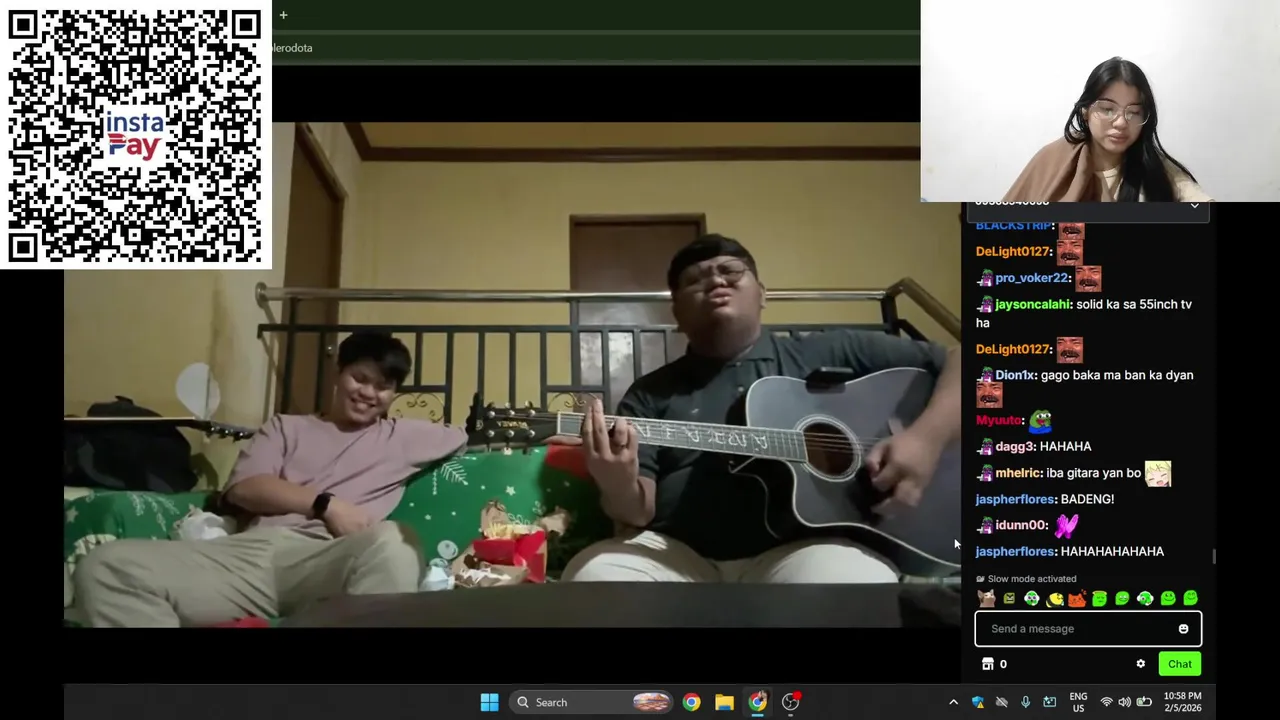Open volume control in system tray
This screenshot has height=720, width=1280.
click(x=1125, y=702)
